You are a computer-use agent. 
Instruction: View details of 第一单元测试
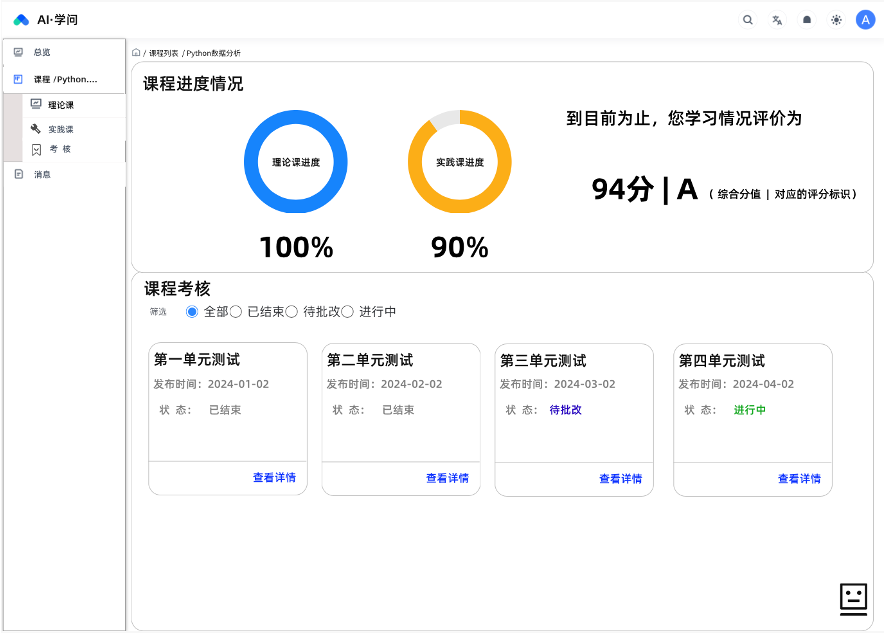tap(274, 478)
